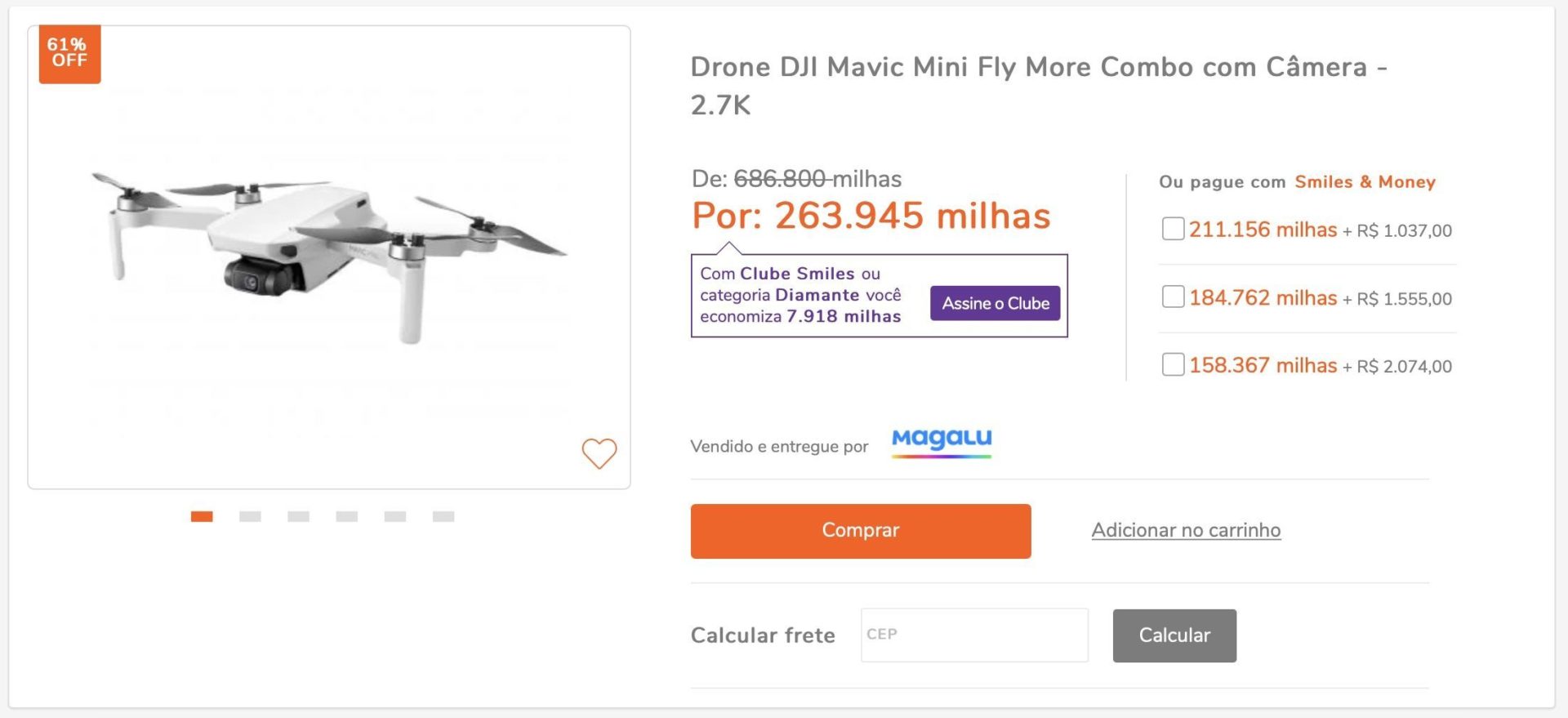Check the 184.762 milhas + R$ 1.555,00 option

[1173, 297]
